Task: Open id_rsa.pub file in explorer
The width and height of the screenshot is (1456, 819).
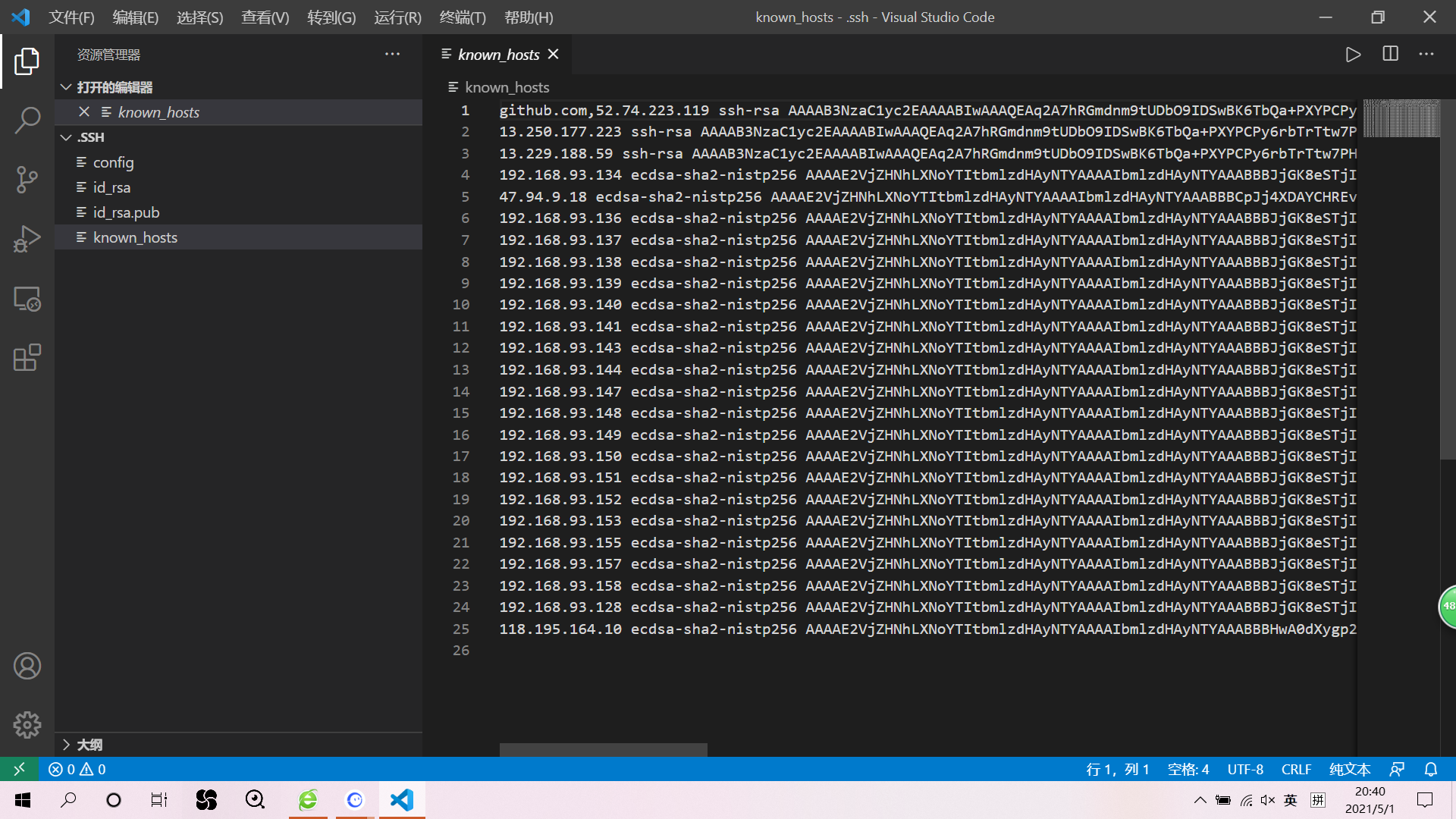Action: tap(126, 212)
